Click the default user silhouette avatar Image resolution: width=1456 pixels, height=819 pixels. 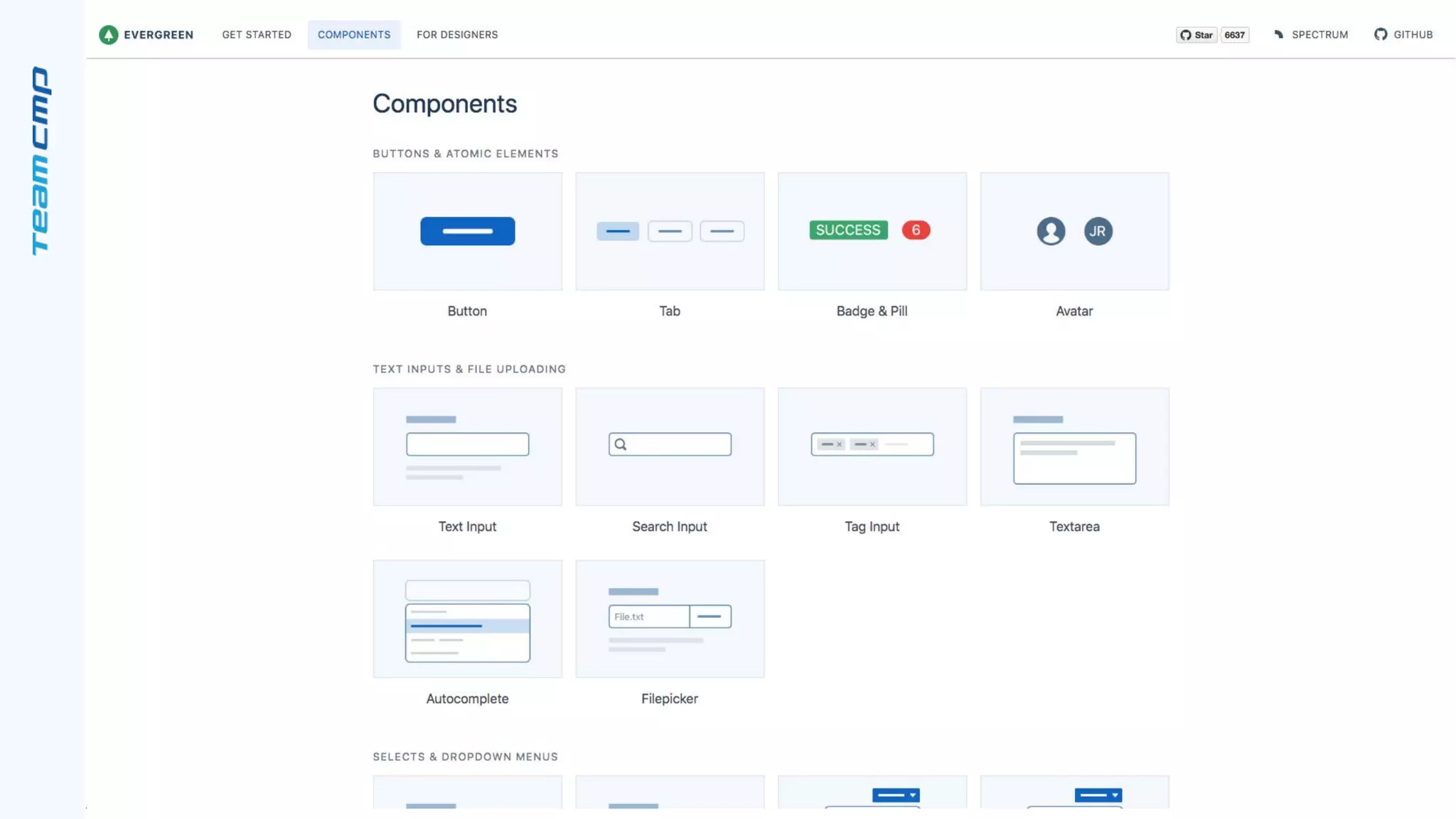(1051, 231)
